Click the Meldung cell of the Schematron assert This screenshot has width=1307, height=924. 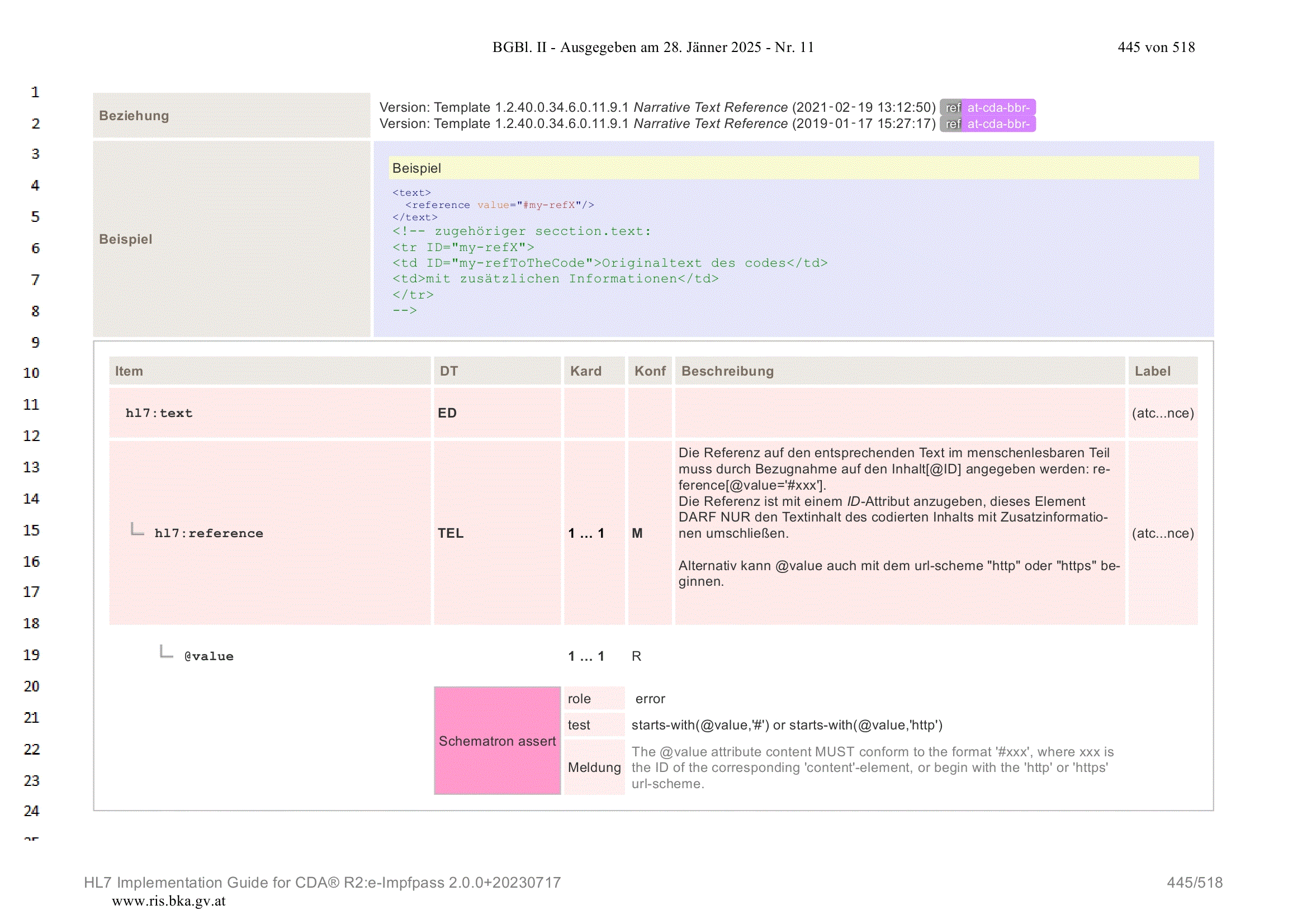click(594, 767)
